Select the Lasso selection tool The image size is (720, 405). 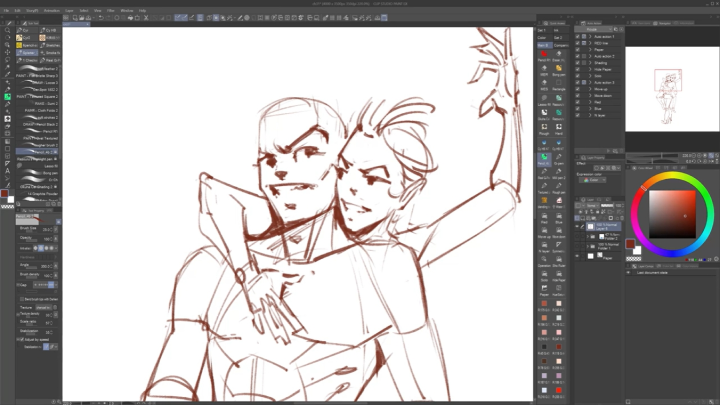(7, 60)
